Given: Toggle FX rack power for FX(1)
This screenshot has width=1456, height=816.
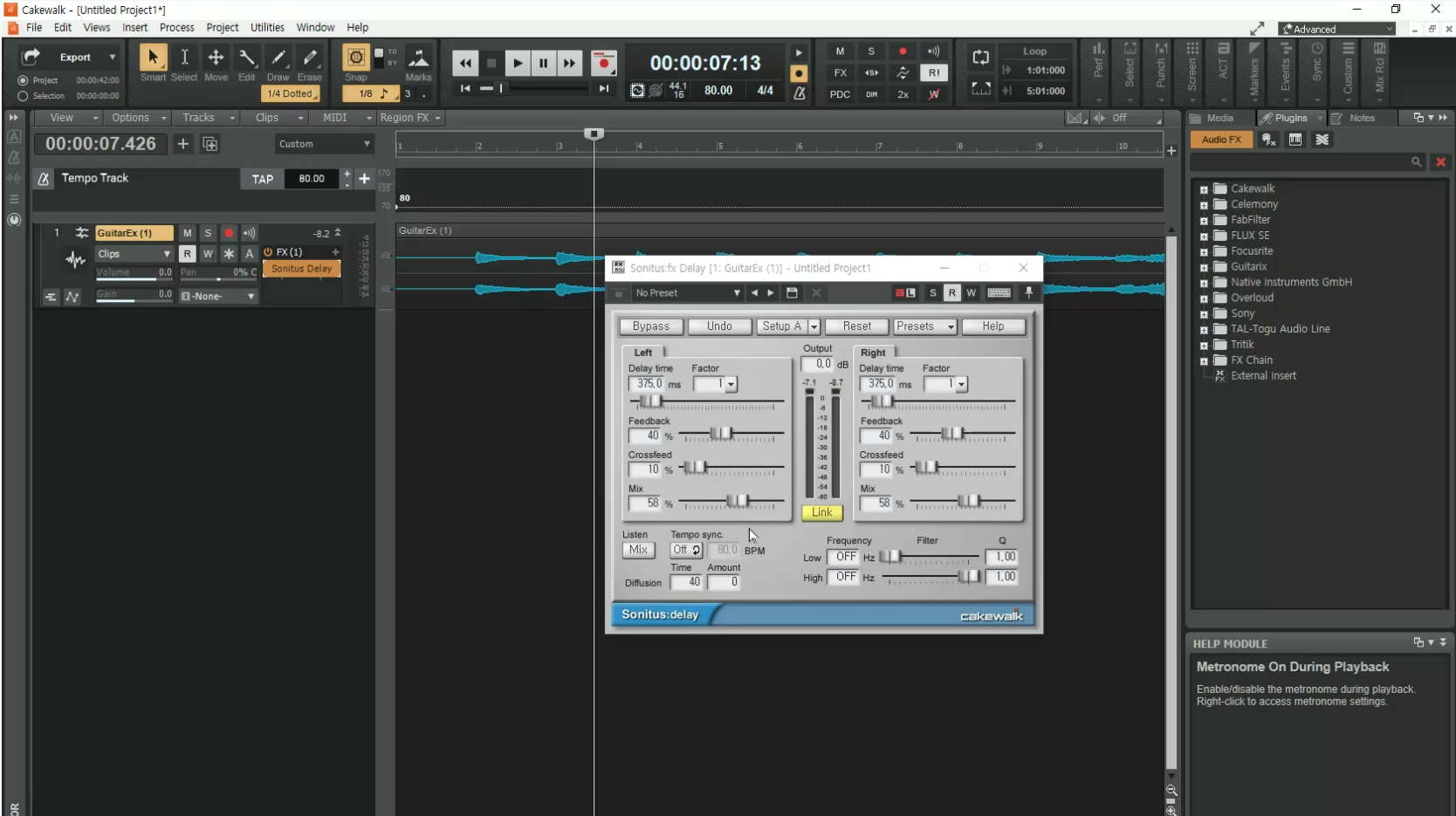Looking at the screenshot, I should 269,252.
